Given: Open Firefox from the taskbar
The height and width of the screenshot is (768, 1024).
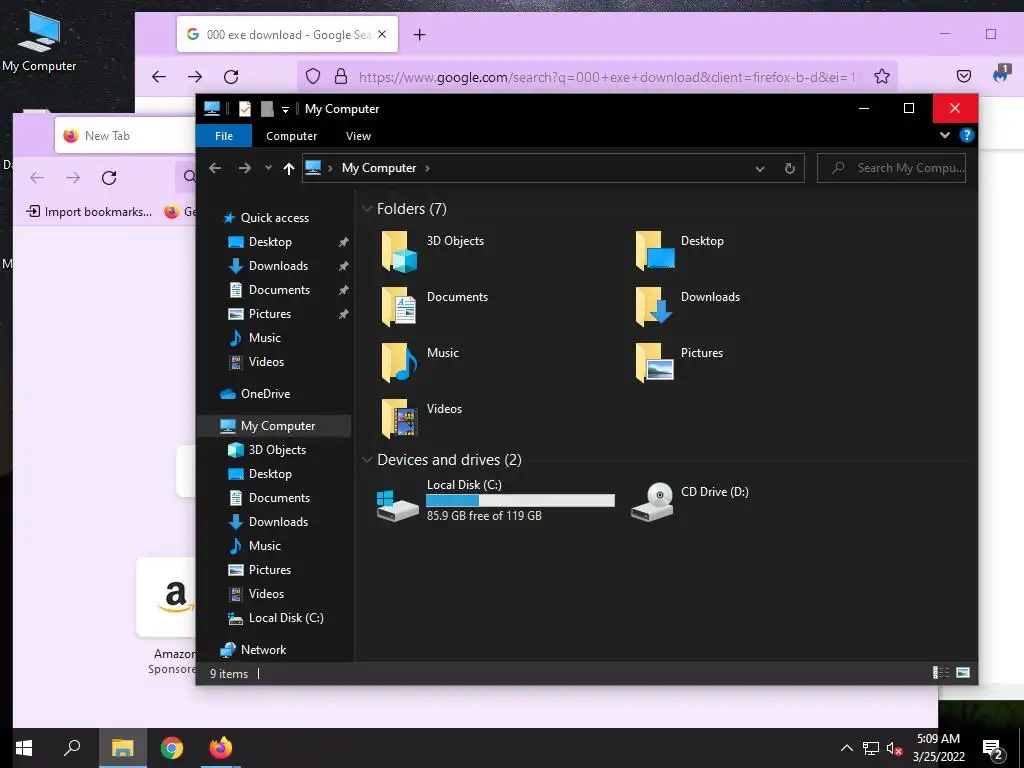Looking at the screenshot, I should 221,748.
